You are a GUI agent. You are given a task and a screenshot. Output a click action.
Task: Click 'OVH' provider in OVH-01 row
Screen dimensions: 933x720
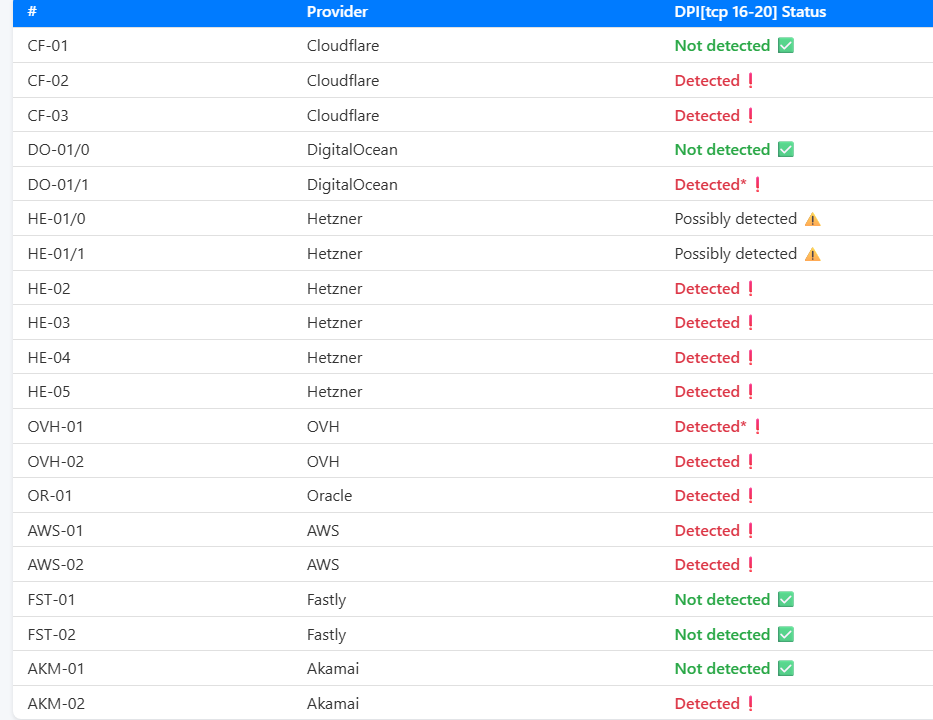point(323,427)
